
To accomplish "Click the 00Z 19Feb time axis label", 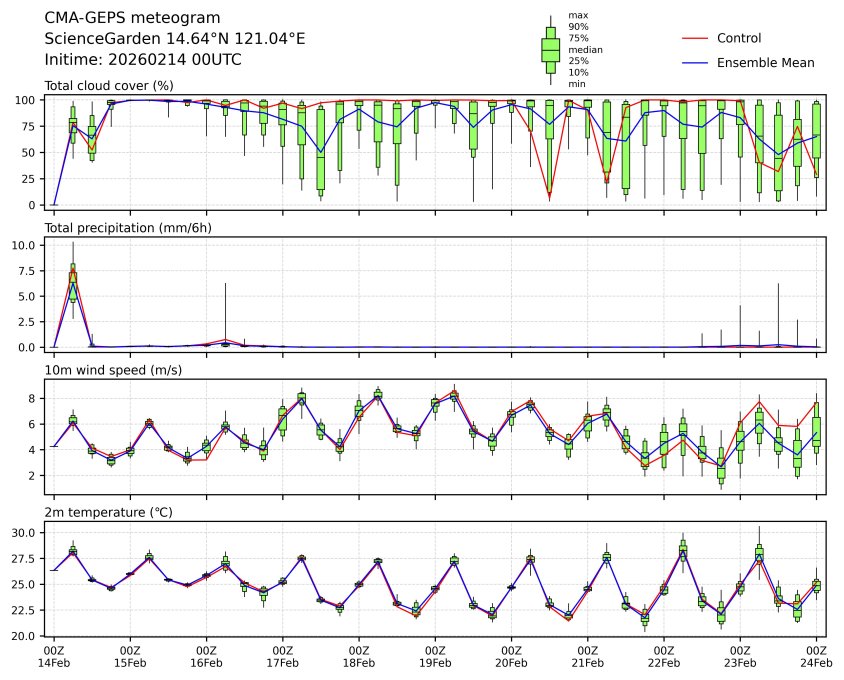I will pos(435,655).
